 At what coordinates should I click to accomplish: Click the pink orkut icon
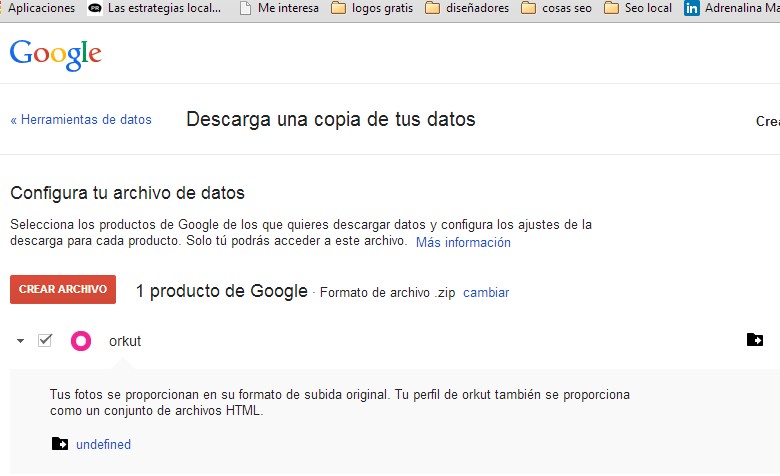pos(81,341)
